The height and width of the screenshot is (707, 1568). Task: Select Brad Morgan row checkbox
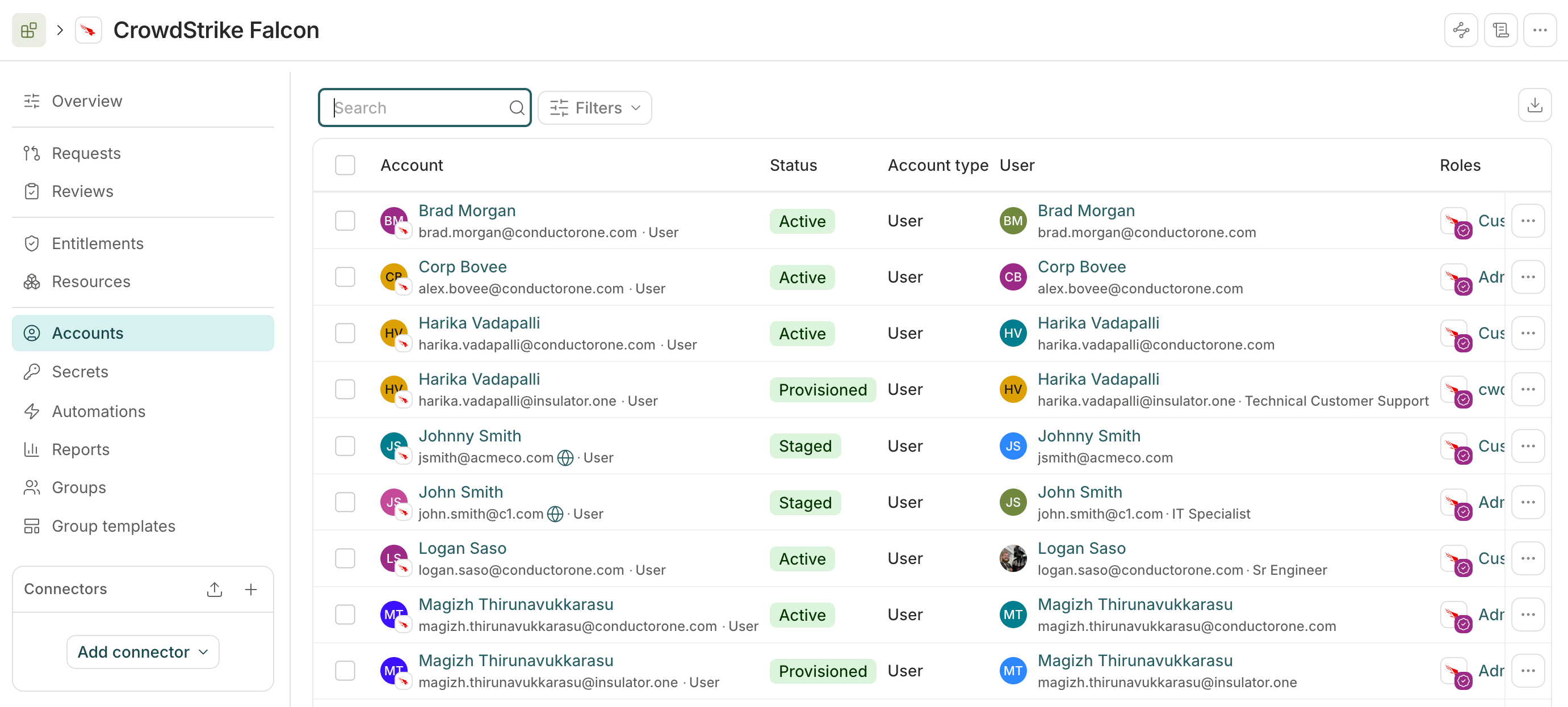[x=345, y=221]
